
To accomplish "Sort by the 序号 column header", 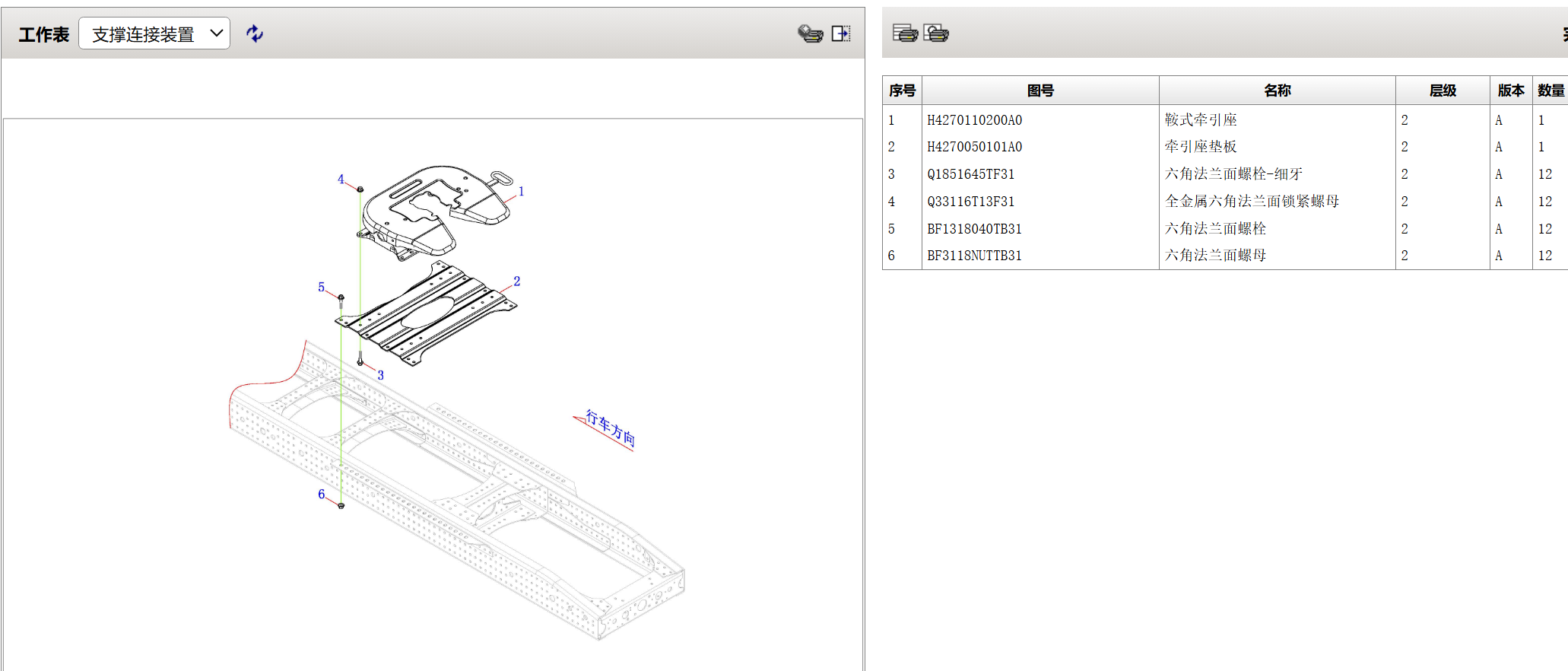I will (902, 91).
